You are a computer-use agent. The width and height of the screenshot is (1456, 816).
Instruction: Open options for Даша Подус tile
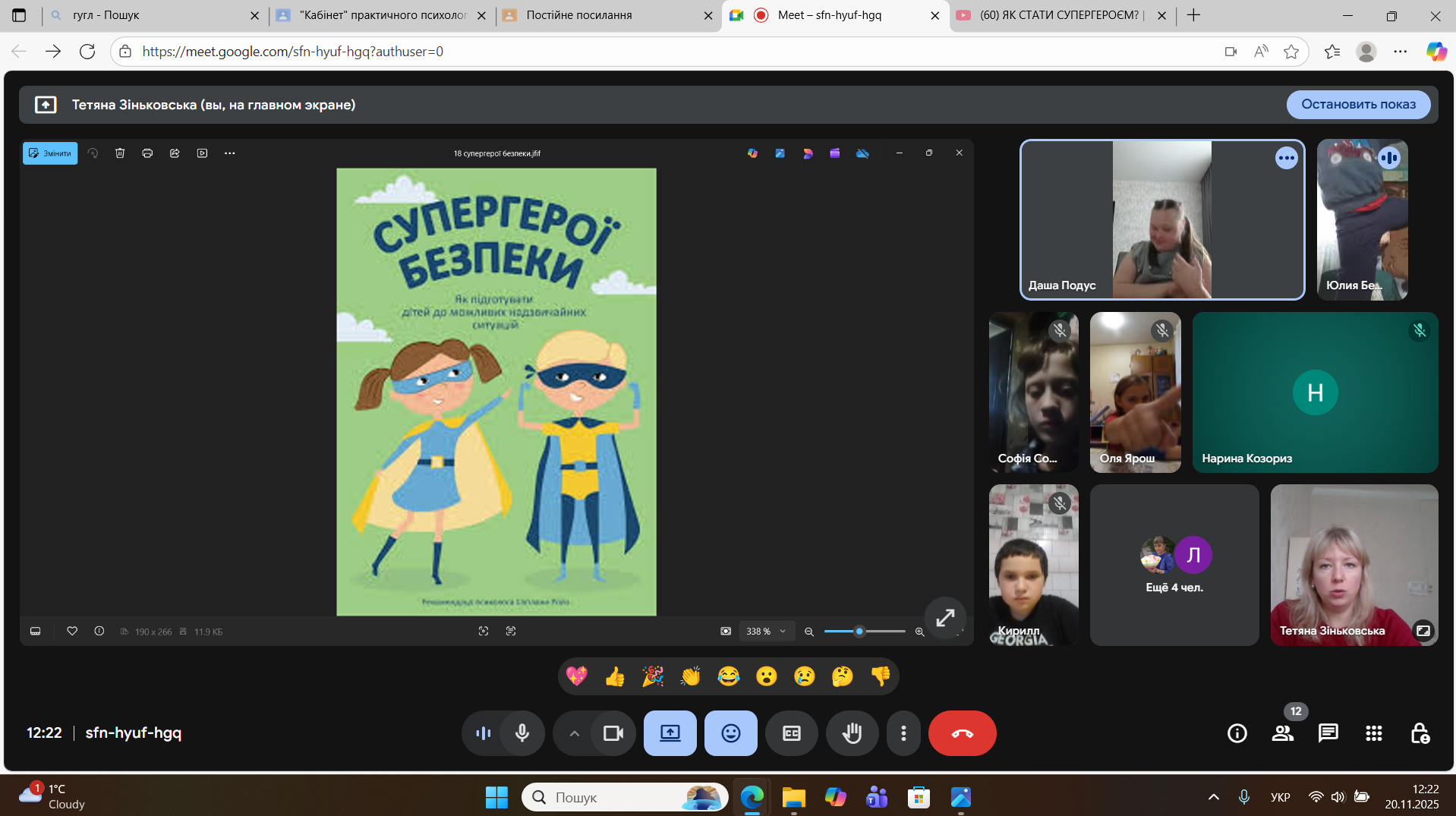pos(1286,159)
